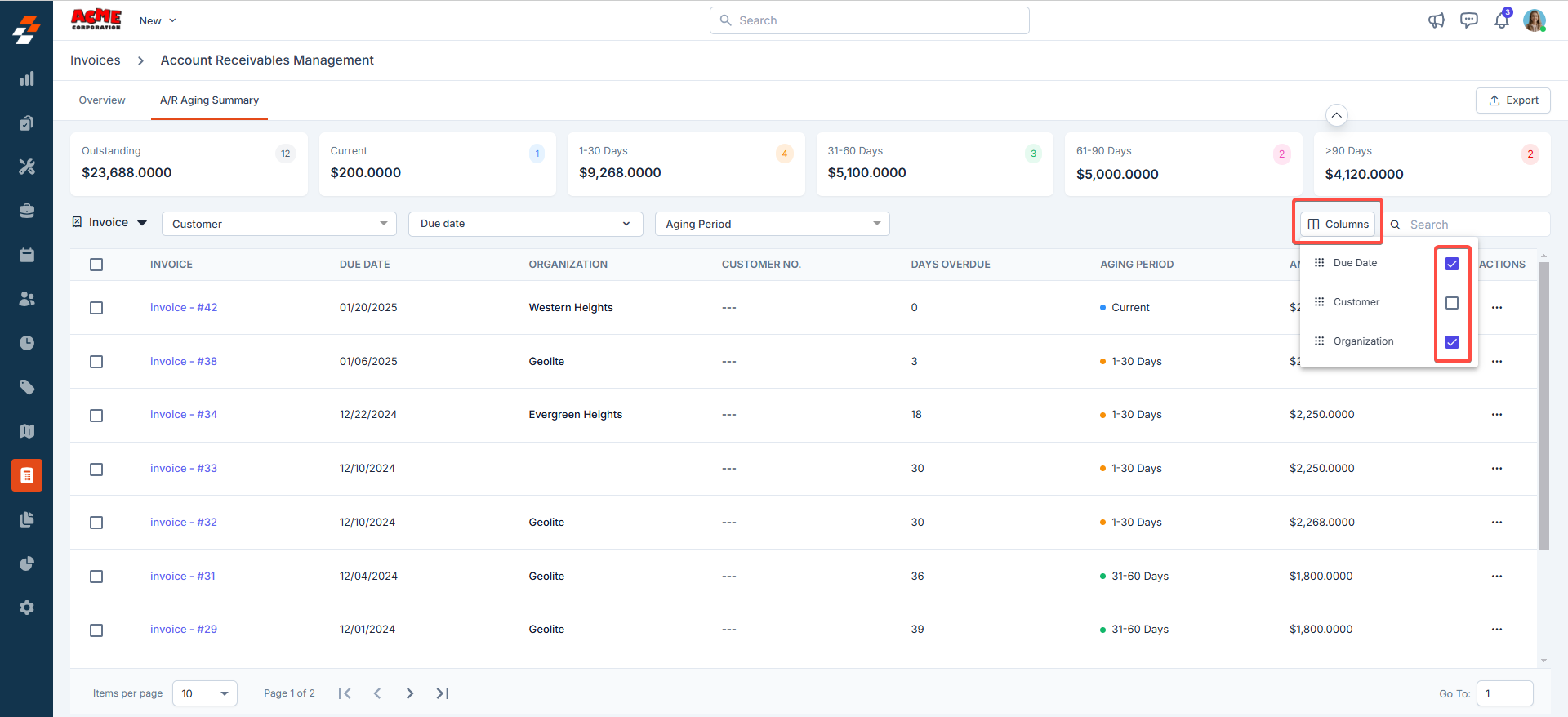The width and height of the screenshot is (1568, 717).
Task: Select the checkbox for invoice #42 row
Action: [96, 308]
